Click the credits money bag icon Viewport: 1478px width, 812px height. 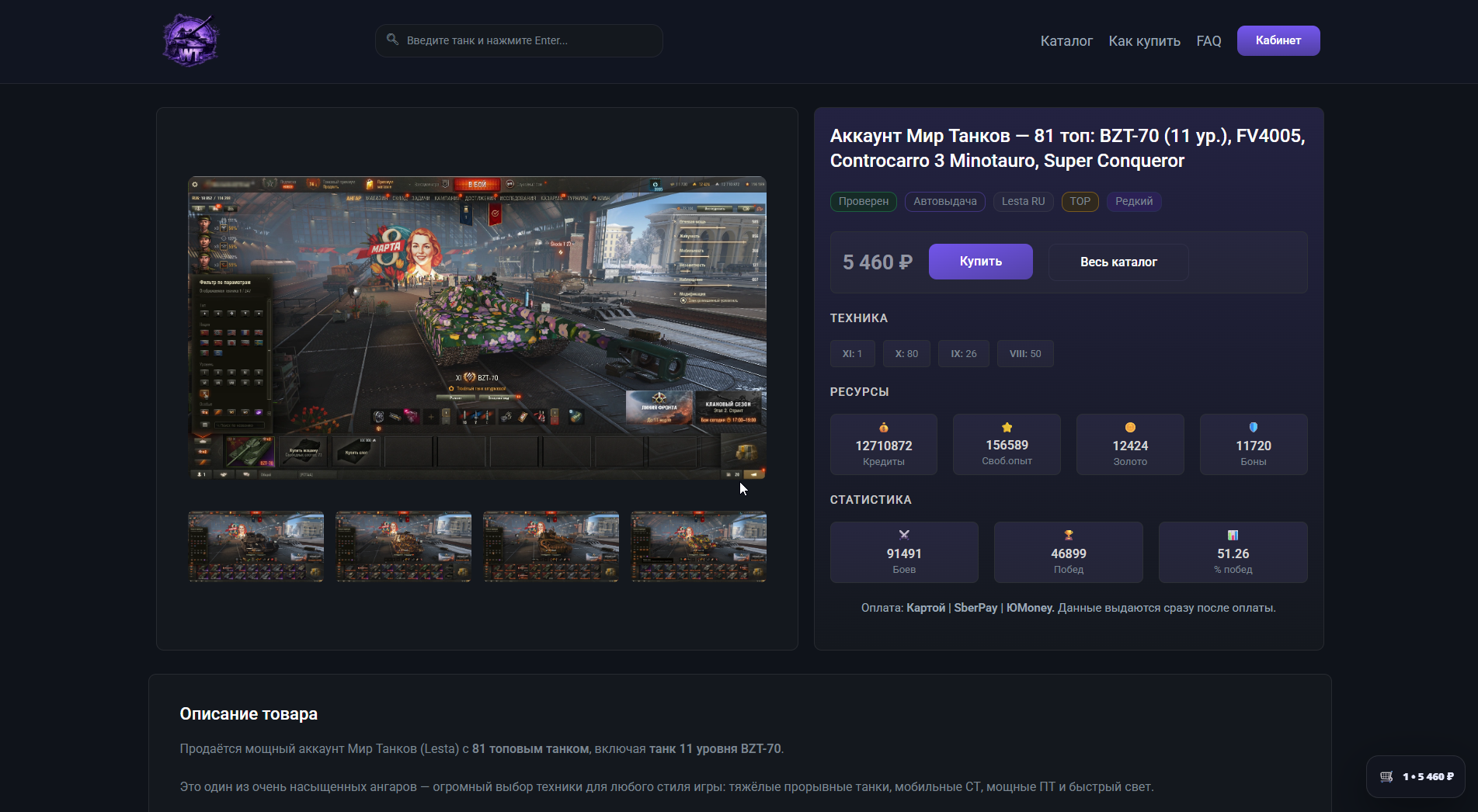click(x=884, y=428)
